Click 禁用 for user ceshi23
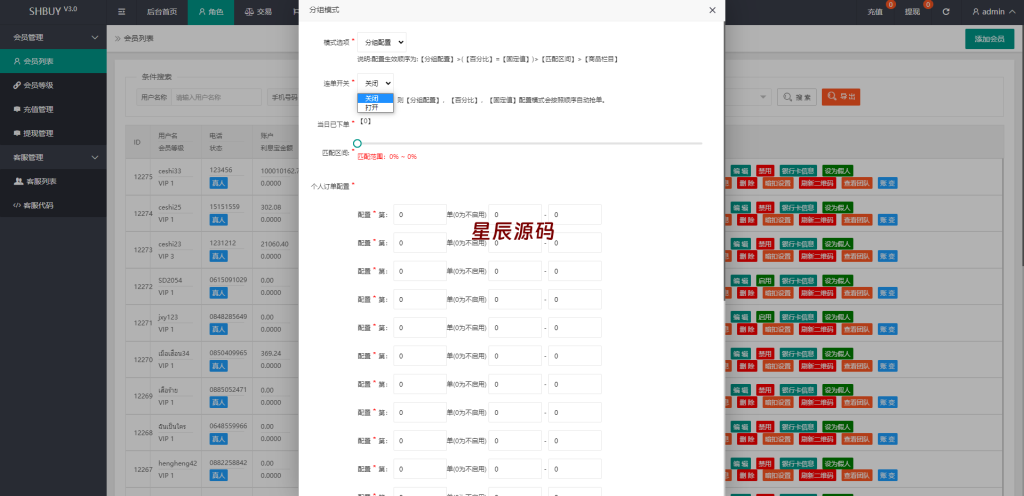This screenshot has height=496, width=1024. coord(764,244)
